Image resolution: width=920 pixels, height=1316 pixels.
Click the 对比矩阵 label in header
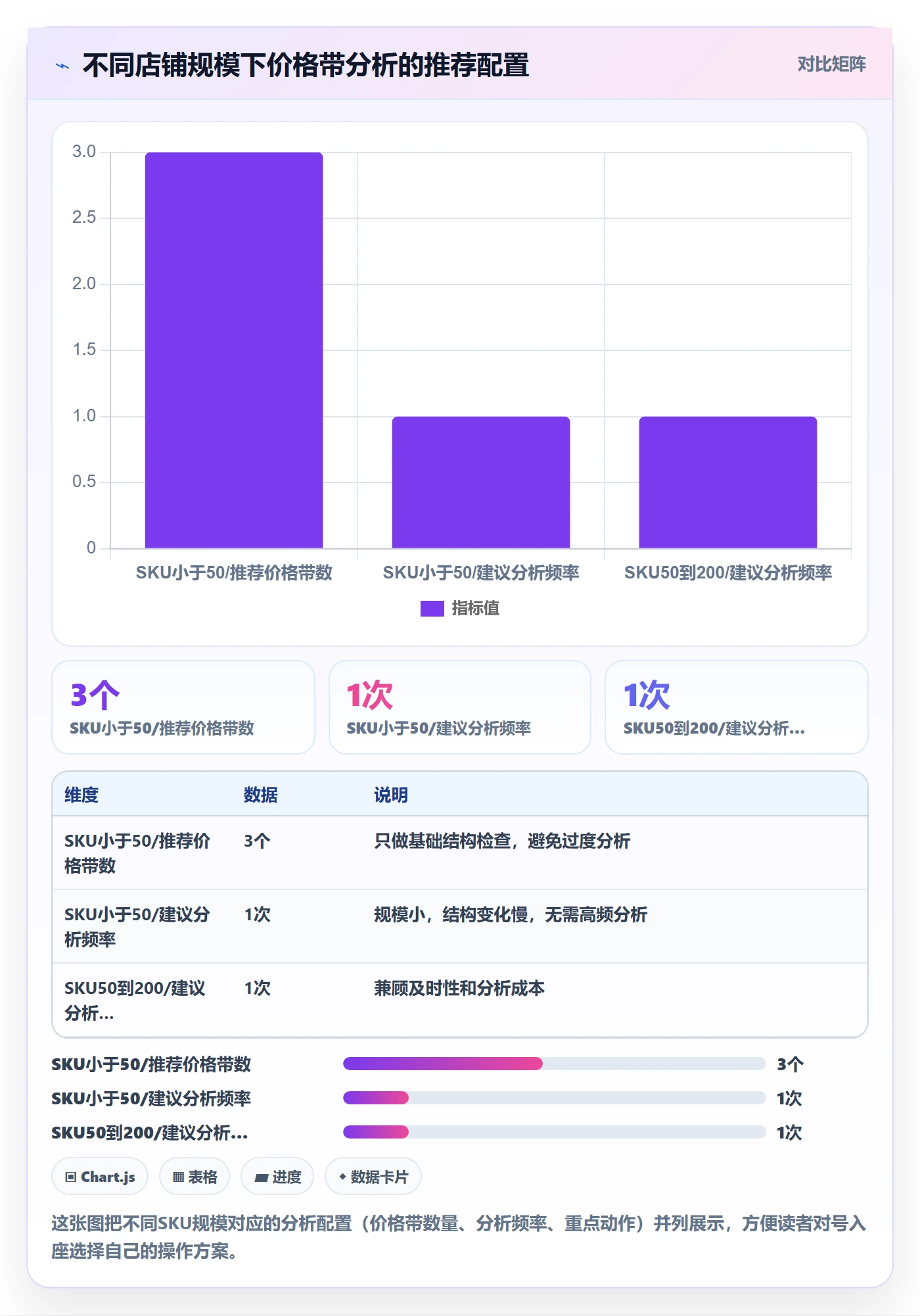tap(831, 64)
